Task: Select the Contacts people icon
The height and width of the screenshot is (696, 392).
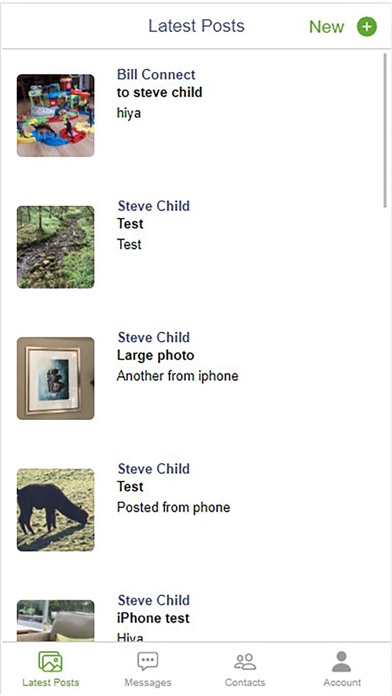Action: (245, 661)
